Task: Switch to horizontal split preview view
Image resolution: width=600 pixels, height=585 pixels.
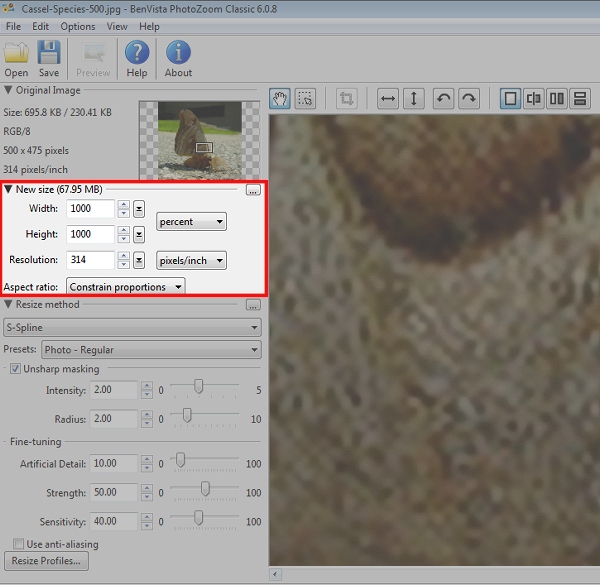Action: click(x=580, y=99)
